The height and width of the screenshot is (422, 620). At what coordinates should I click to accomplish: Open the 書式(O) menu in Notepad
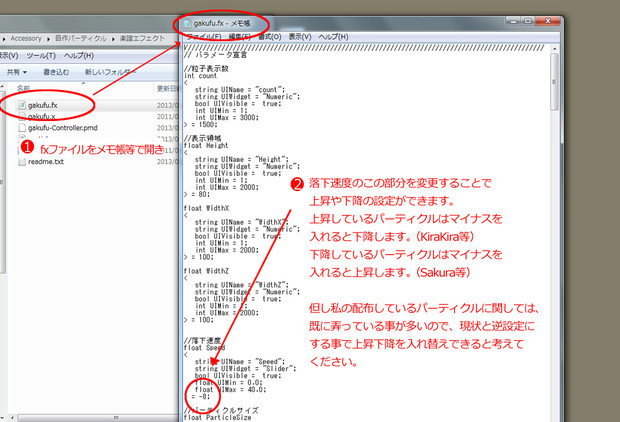[270, 37]
